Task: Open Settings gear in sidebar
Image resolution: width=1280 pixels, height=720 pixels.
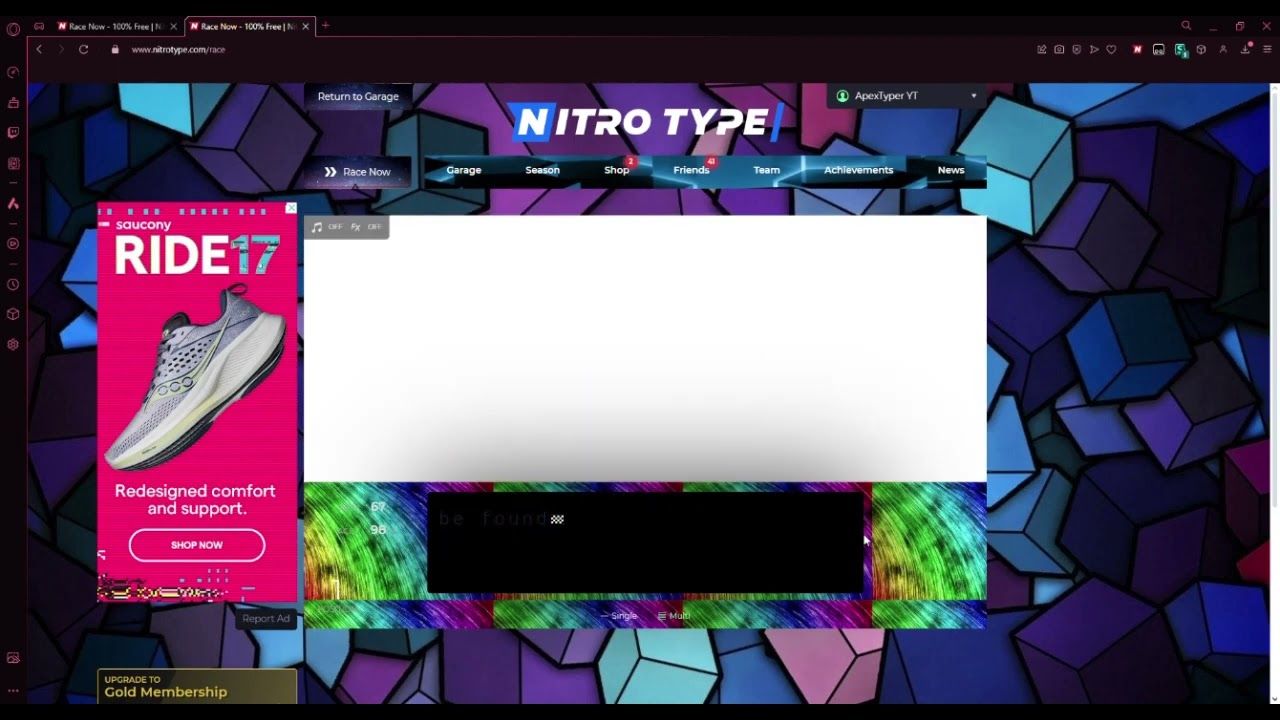Action: 13,344
